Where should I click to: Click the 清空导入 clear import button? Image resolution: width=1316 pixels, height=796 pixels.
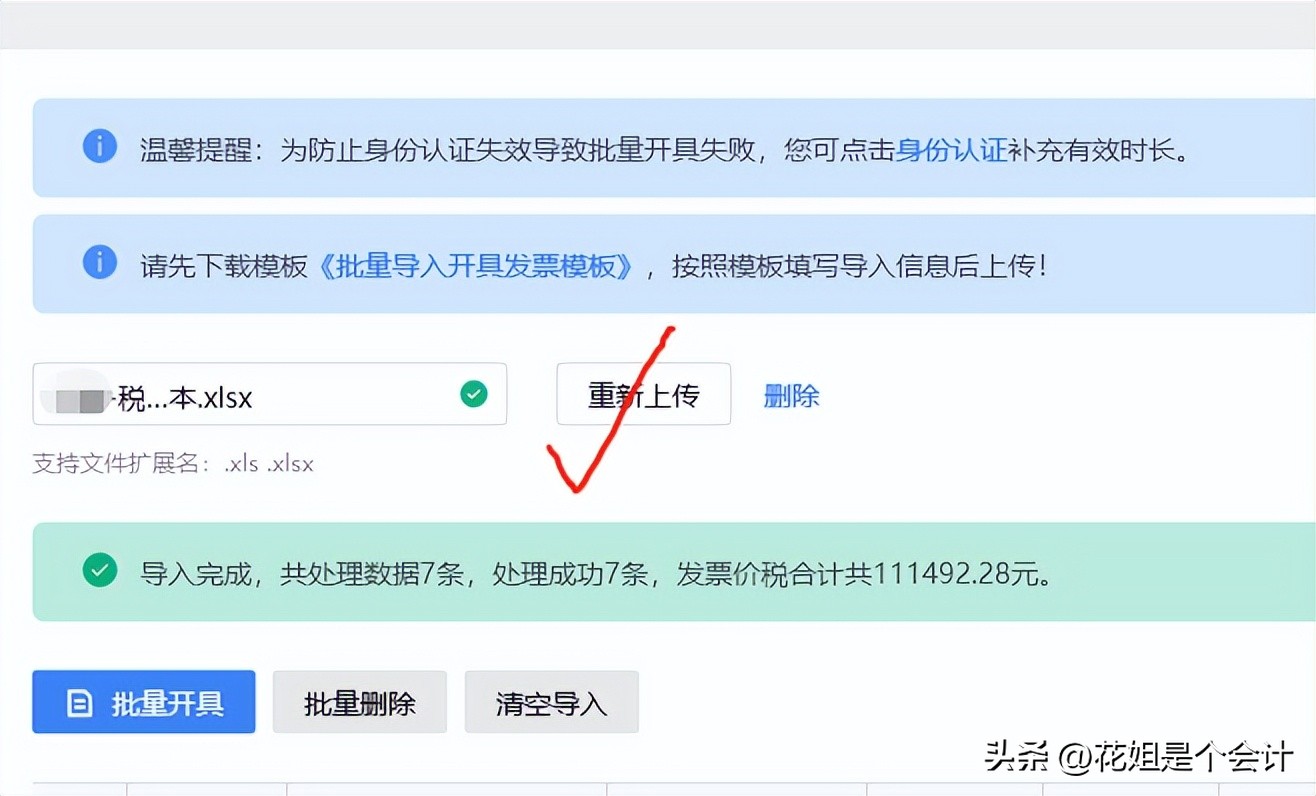click(551, 702)
